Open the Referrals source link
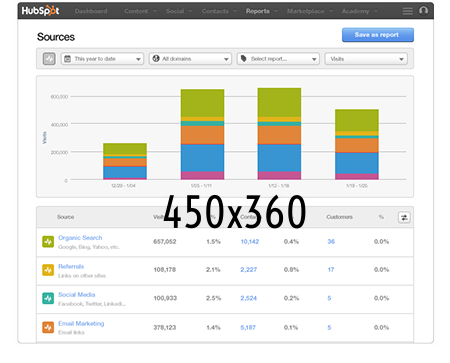 point(71,266)
